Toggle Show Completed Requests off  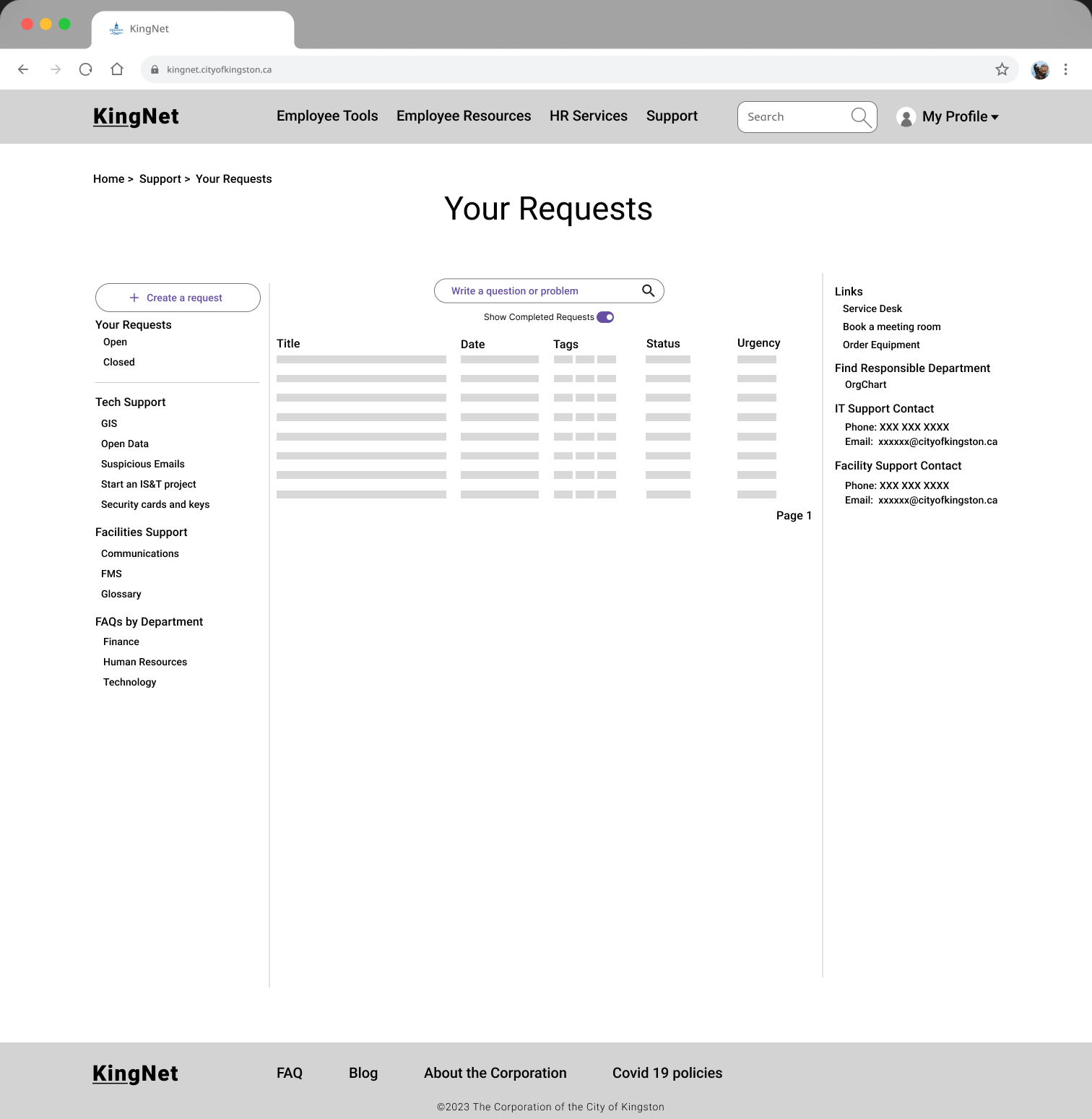[x=605, y=317]
